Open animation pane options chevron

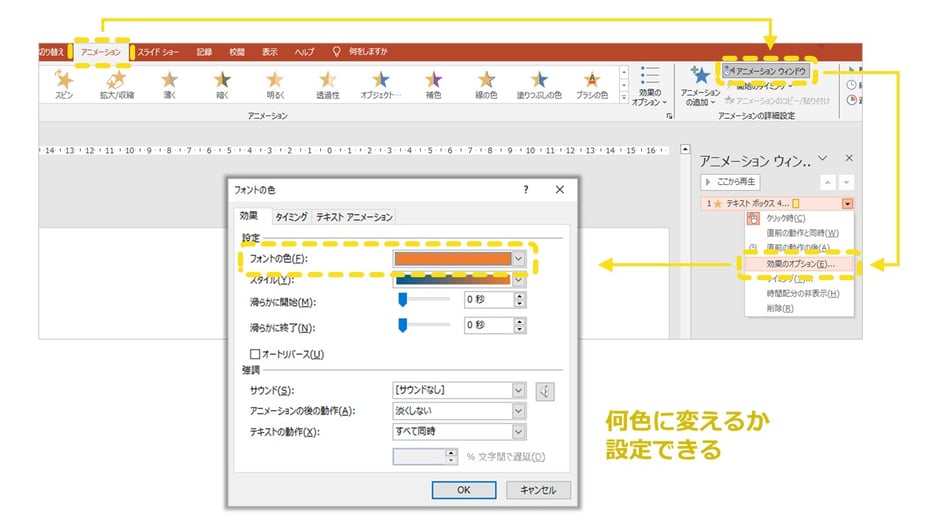(x=823, y=158)
